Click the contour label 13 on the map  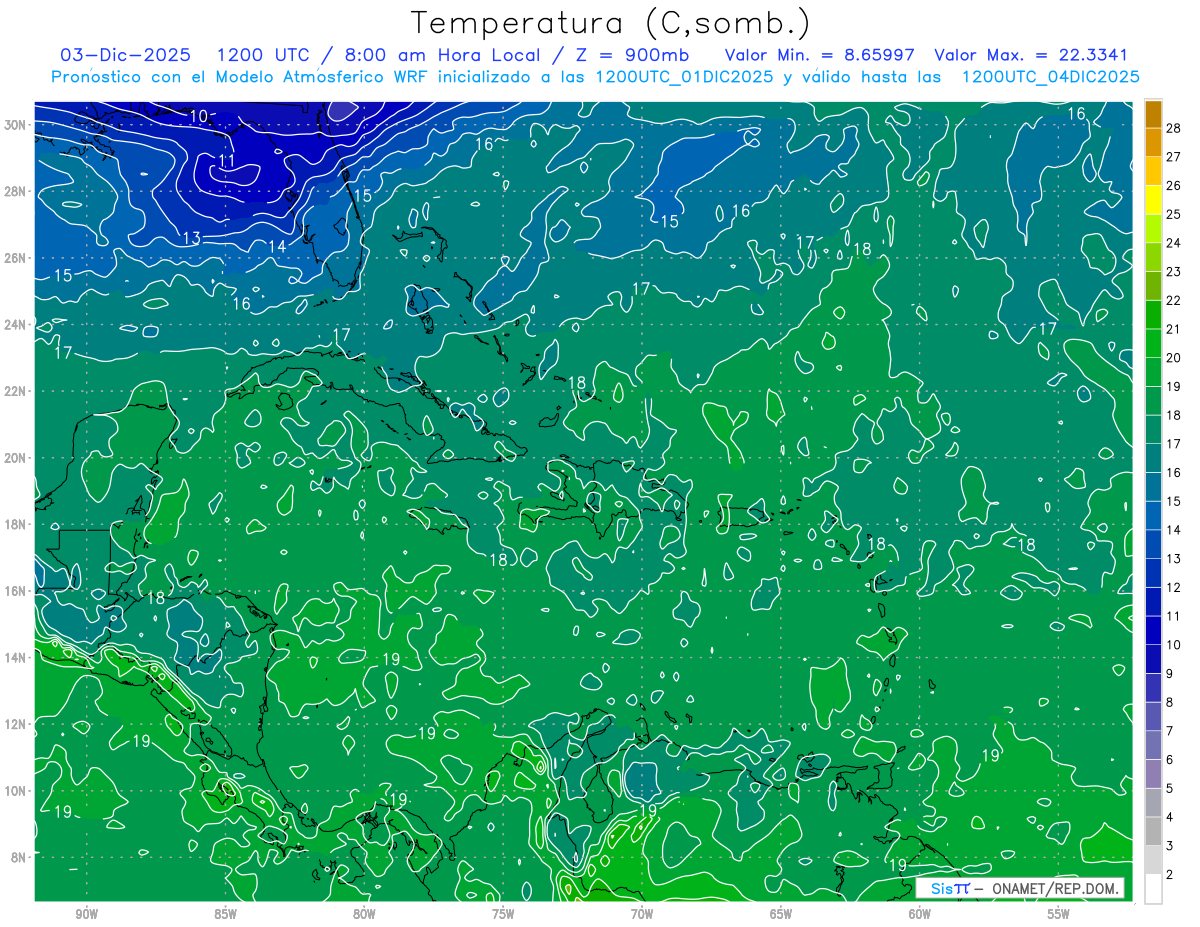point(192,238)
